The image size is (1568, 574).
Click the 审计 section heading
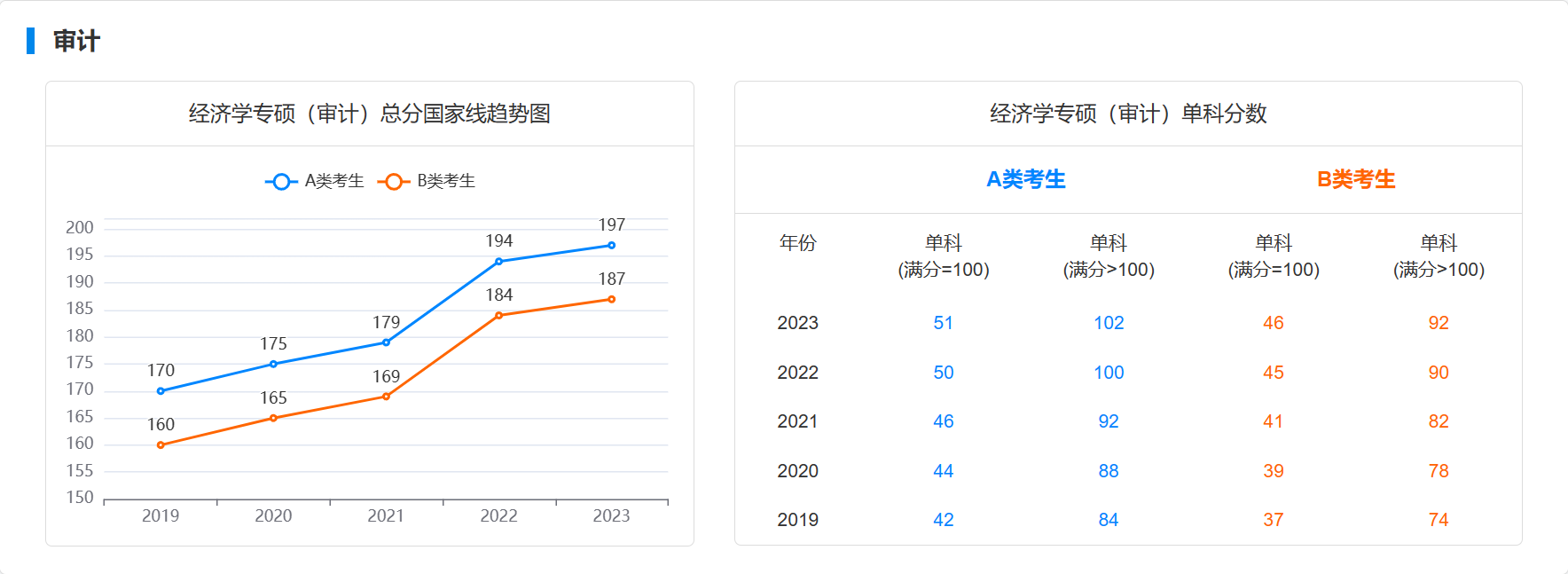point(76,41)
